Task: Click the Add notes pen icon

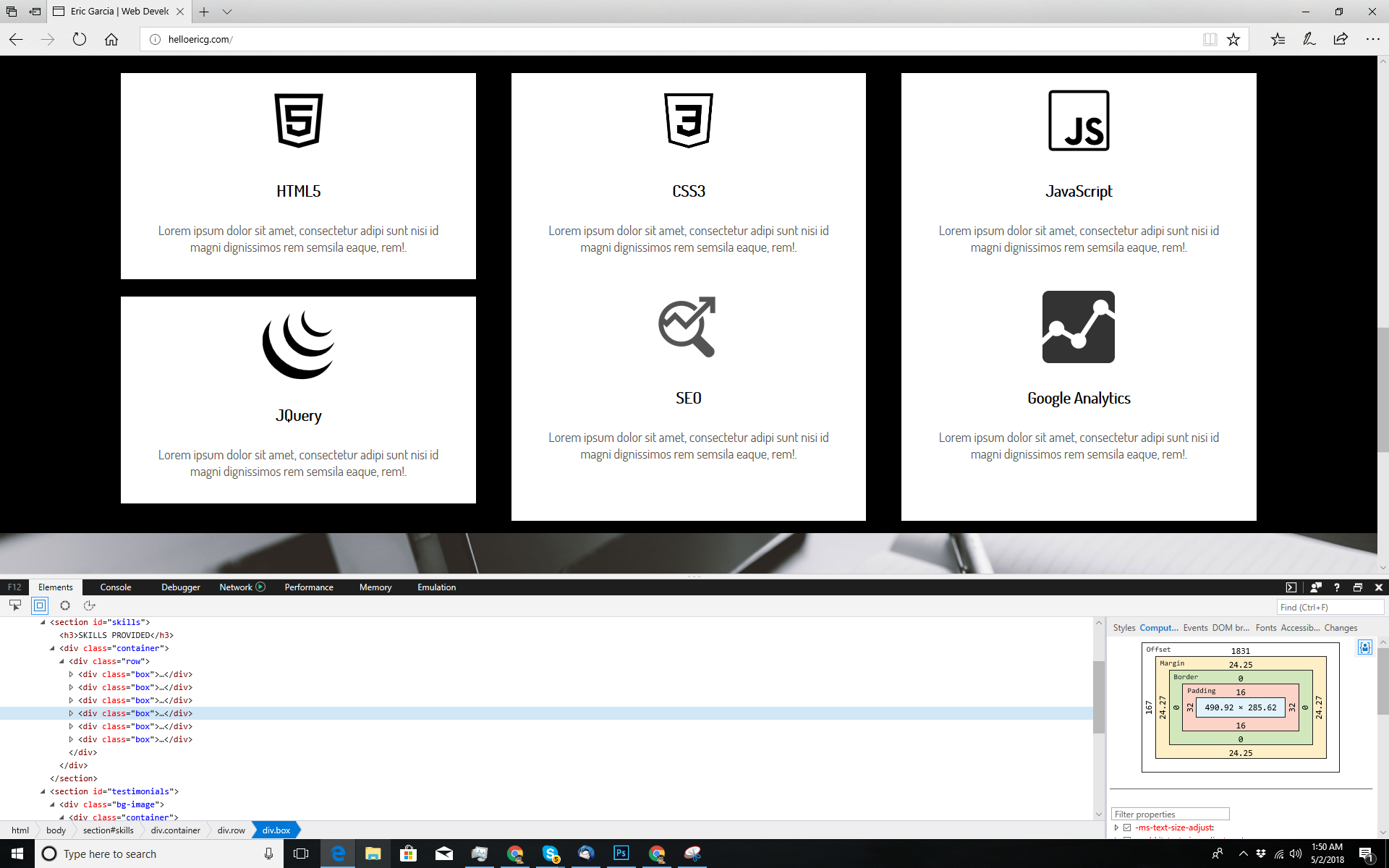Action: (x=1309, y=39)
